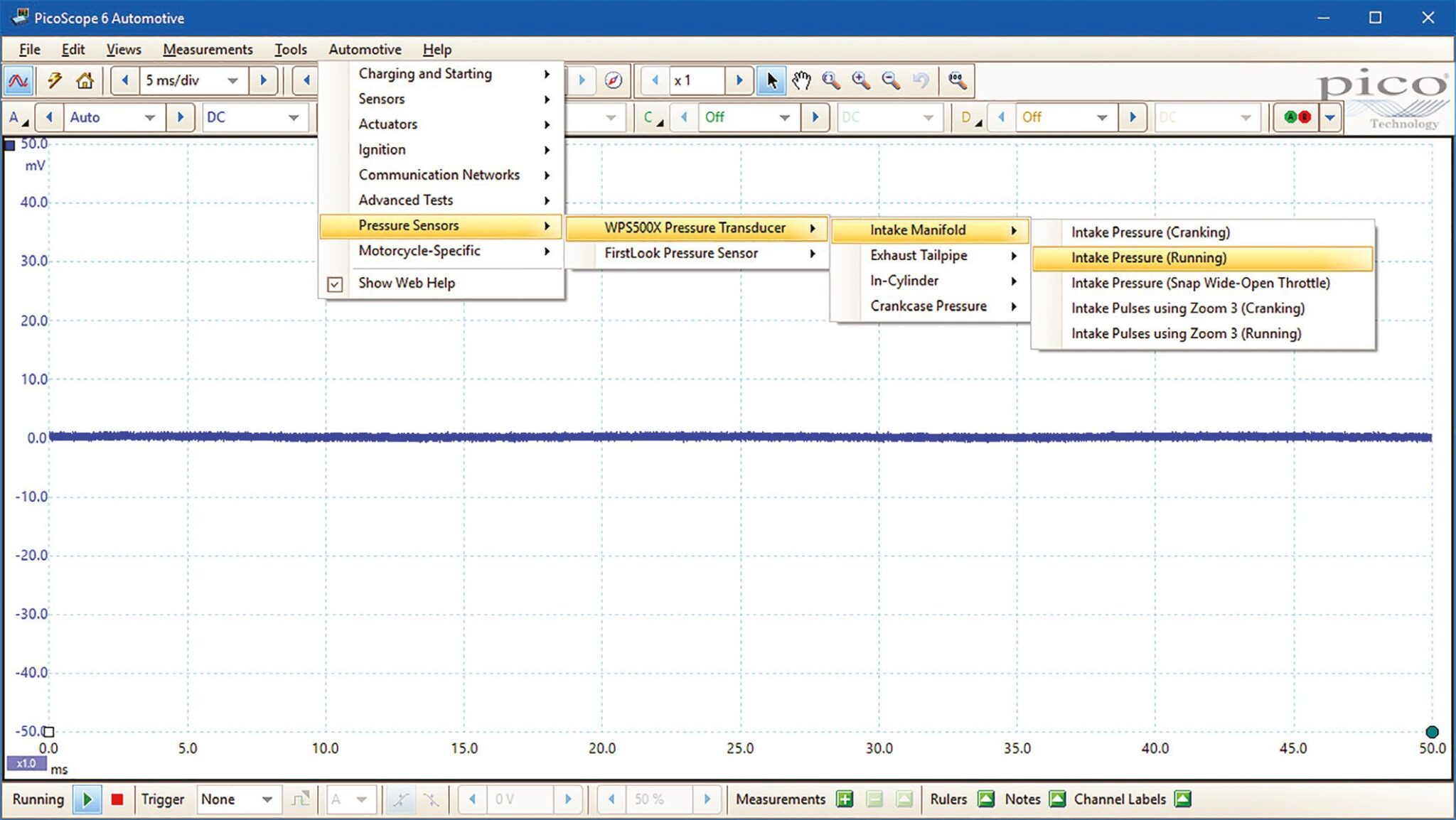The image size is (1456, 820).
Task: Click the Add Measurement green plus icon
Action: pos(845,799)
